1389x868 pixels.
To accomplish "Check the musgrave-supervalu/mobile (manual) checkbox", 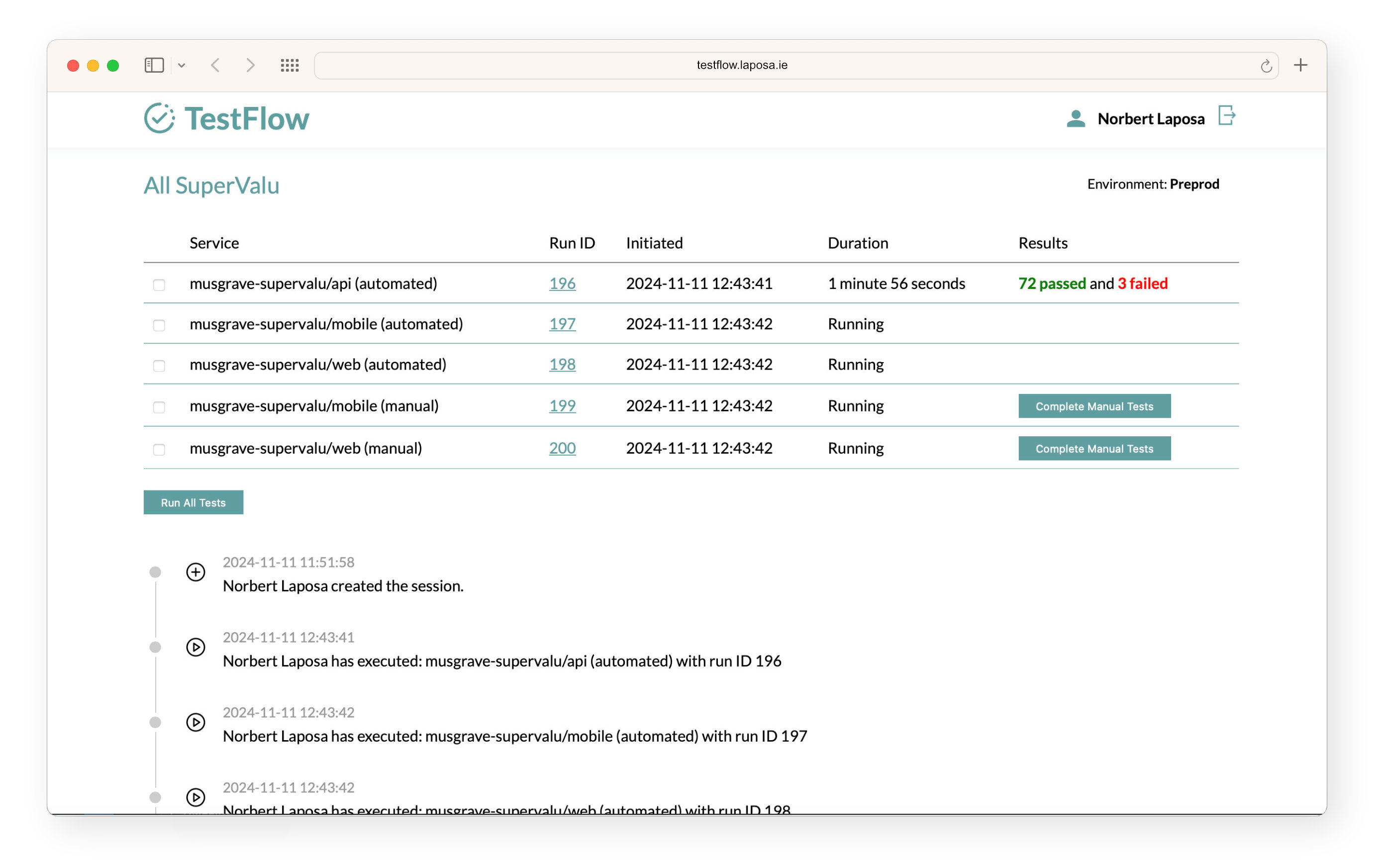I will click(x=159, y=407).
